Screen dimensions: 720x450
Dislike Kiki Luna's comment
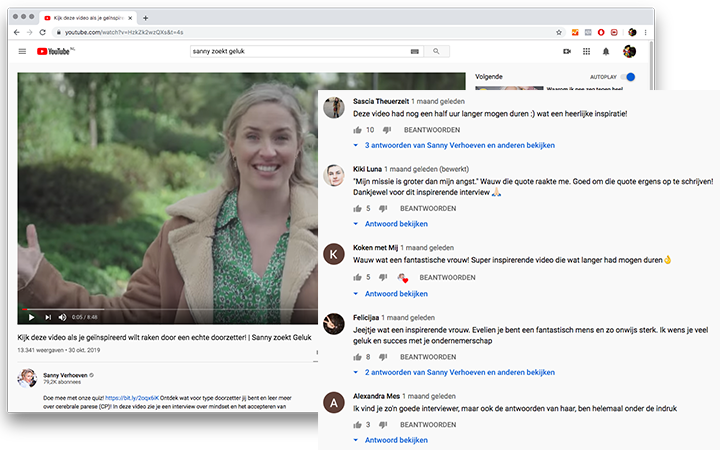click(383, 208)
